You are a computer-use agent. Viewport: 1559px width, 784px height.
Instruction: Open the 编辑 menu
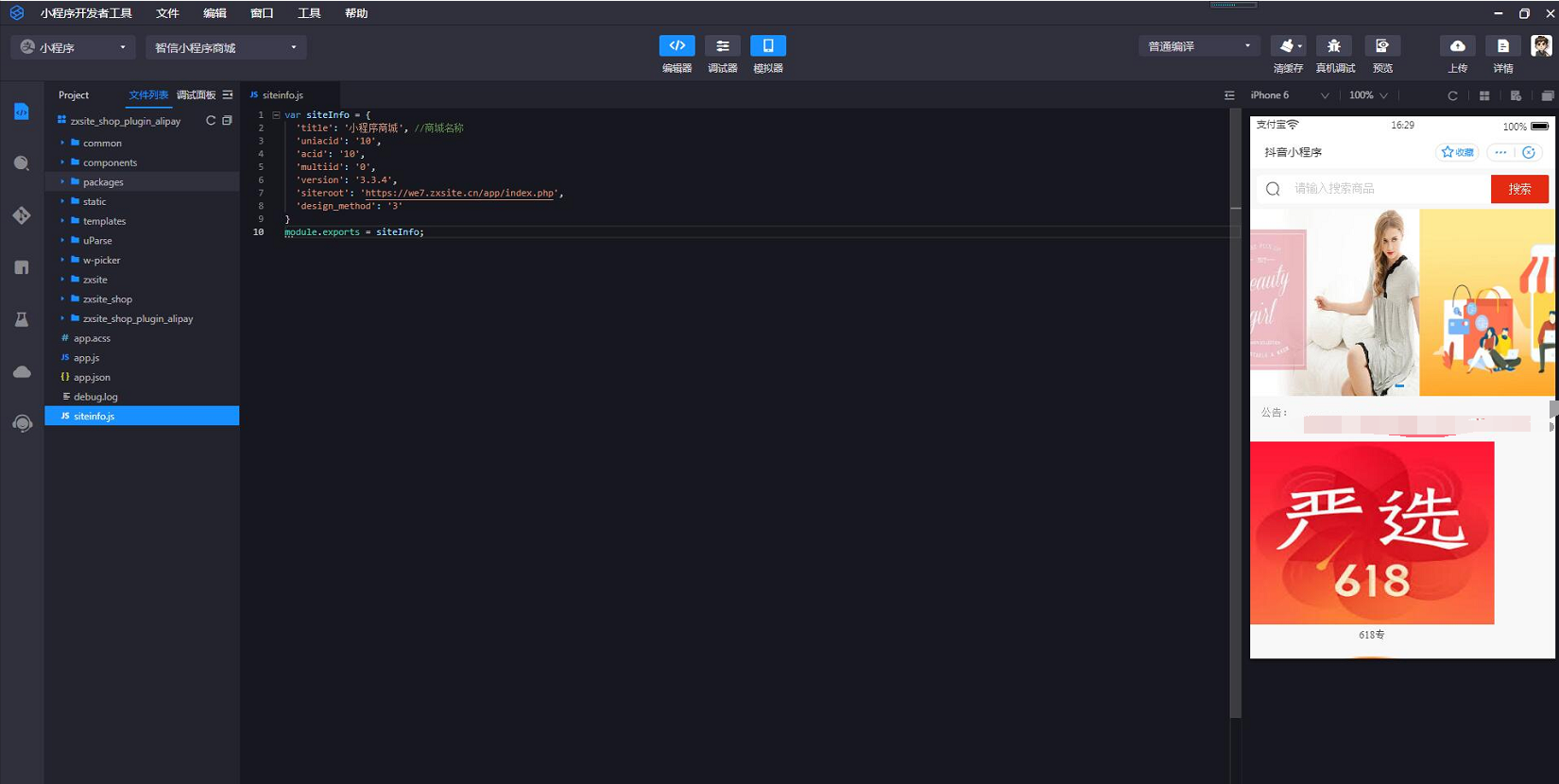coord(214,13)
